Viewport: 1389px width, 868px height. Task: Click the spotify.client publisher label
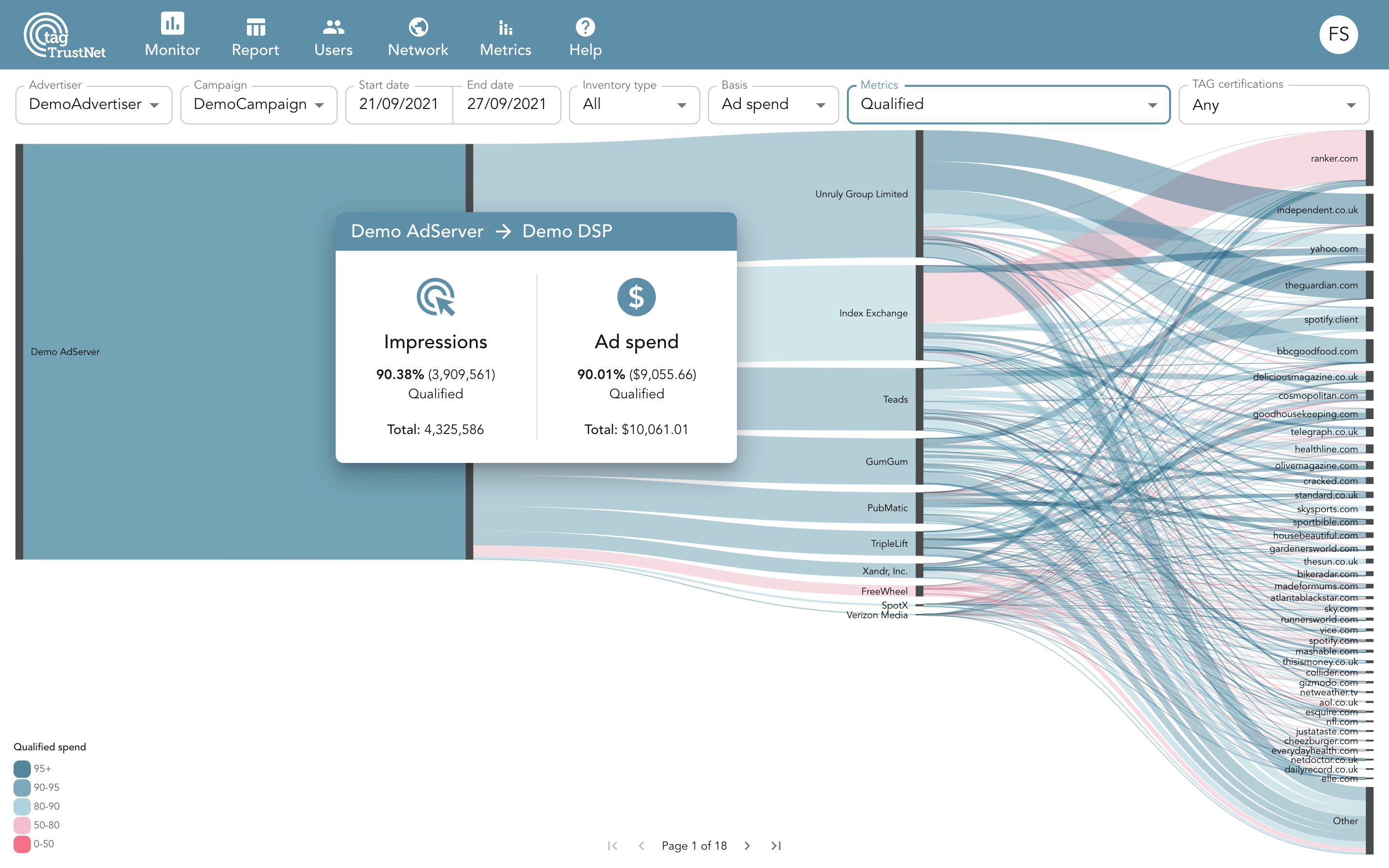(1331, 320)
